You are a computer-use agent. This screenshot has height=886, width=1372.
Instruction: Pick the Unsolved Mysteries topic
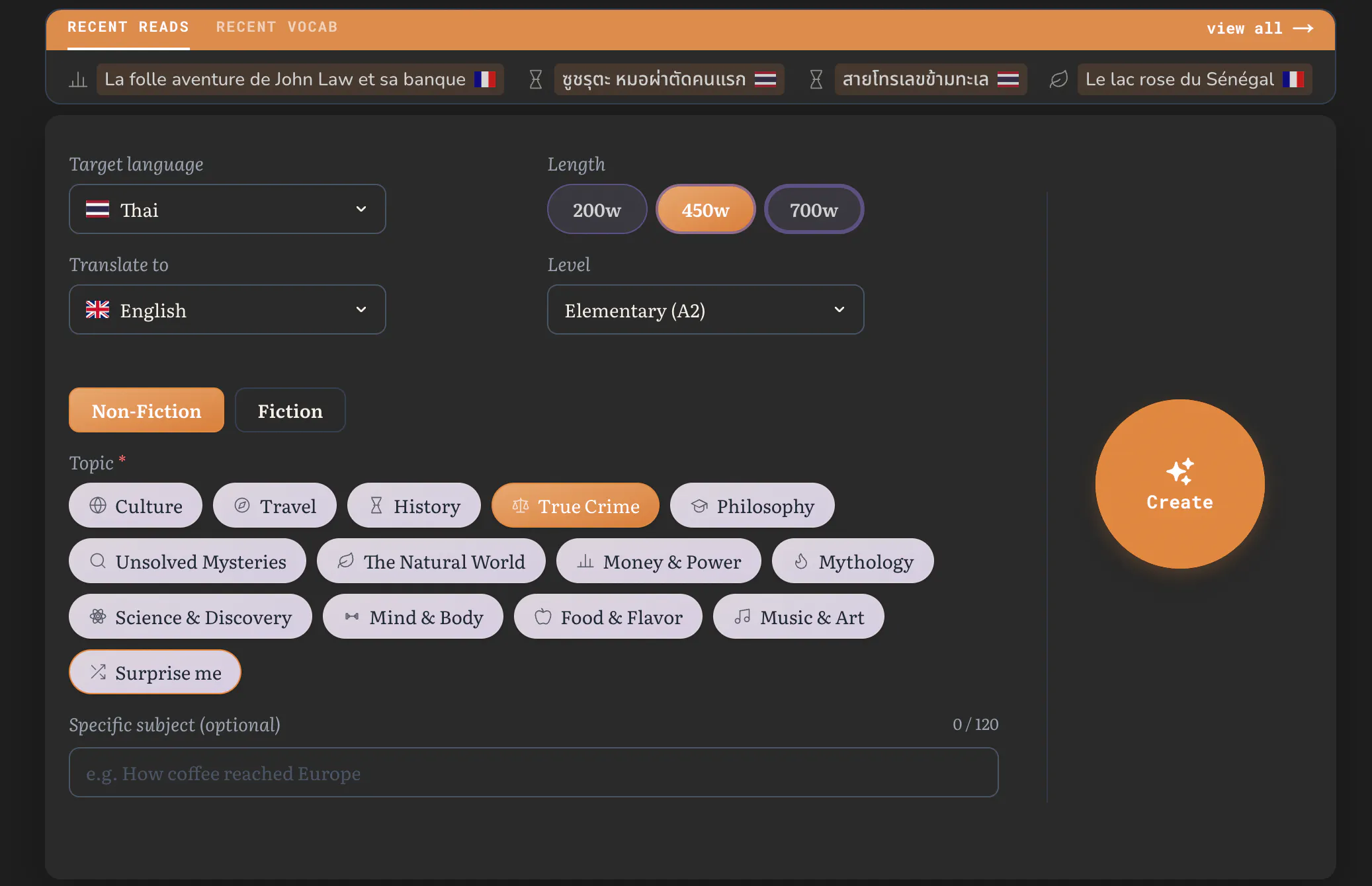pos(188,561)
